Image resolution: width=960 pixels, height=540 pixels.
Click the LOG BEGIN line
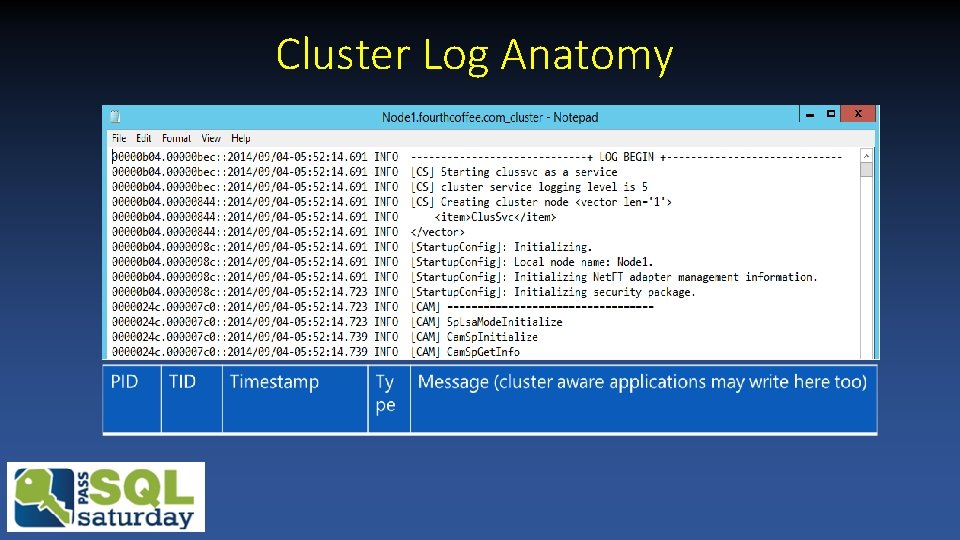pos(477,157)
